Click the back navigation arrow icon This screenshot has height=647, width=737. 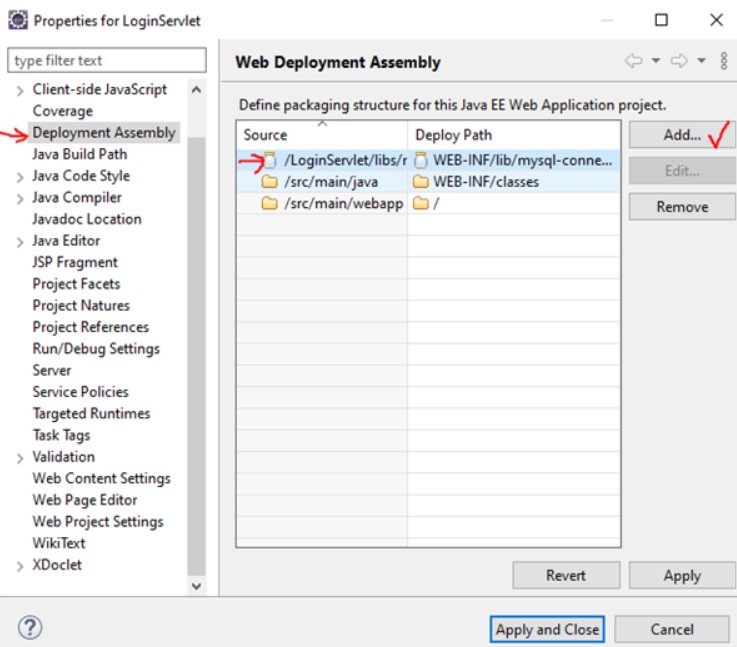(633, 62)
